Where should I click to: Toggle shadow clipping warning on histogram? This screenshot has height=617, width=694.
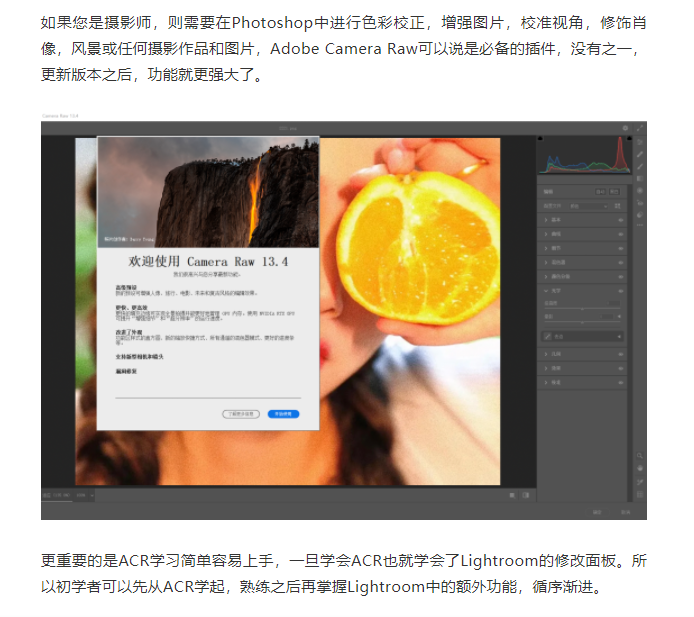(540, 139)
